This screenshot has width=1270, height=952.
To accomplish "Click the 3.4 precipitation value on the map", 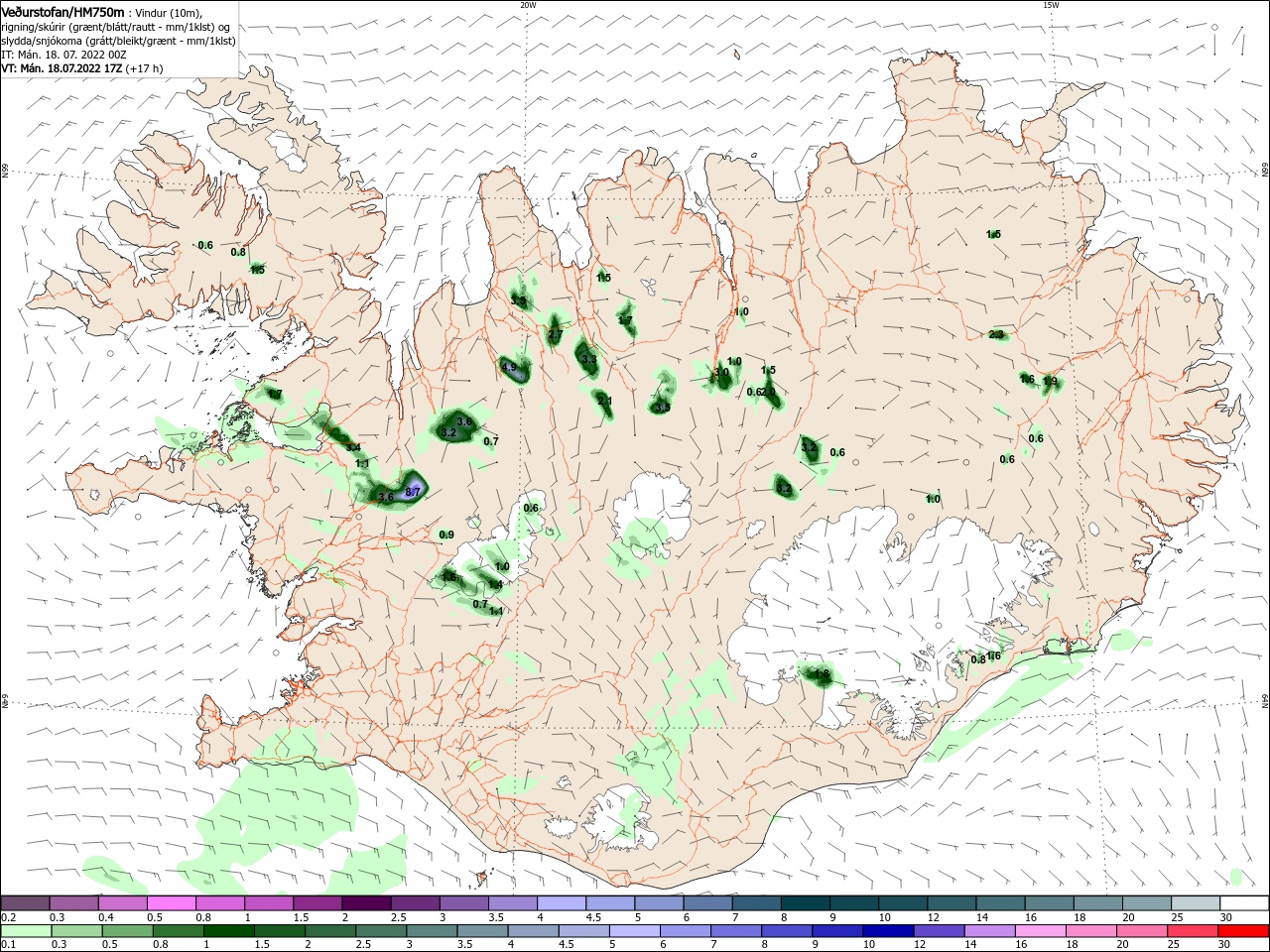I will pyautogui.click(x=352, y=447).
